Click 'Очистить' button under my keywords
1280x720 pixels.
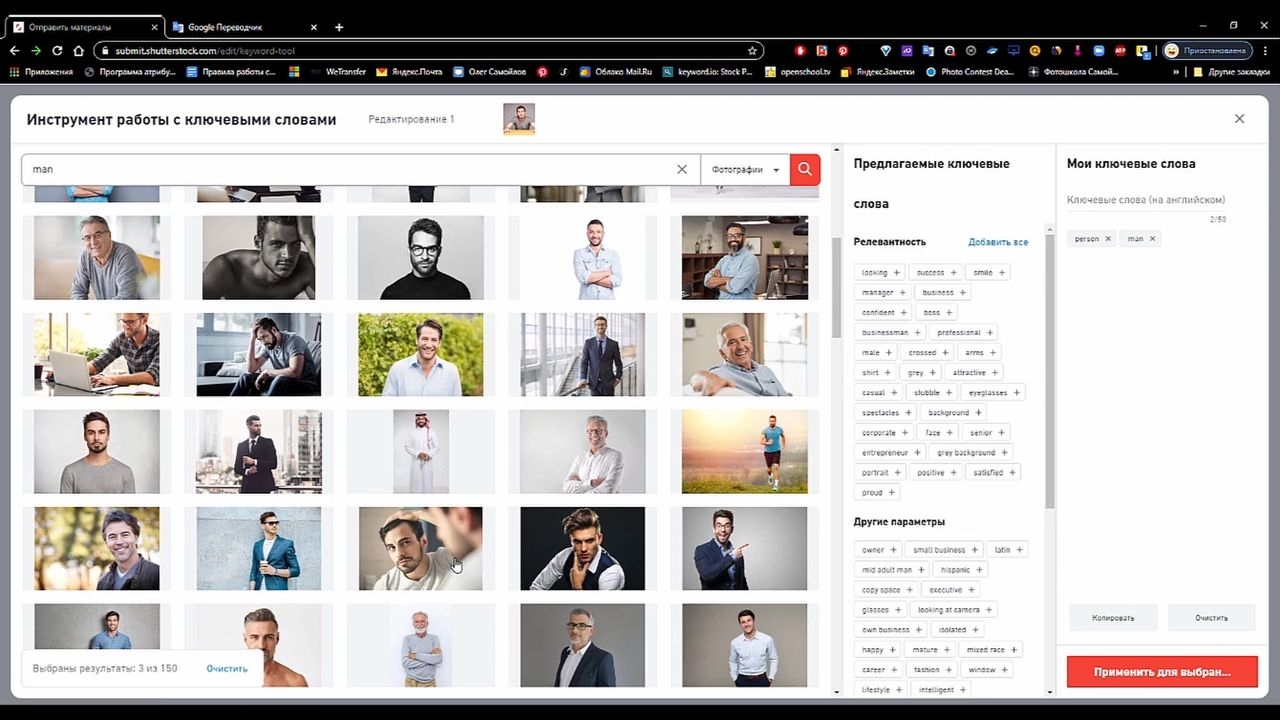1211,618
